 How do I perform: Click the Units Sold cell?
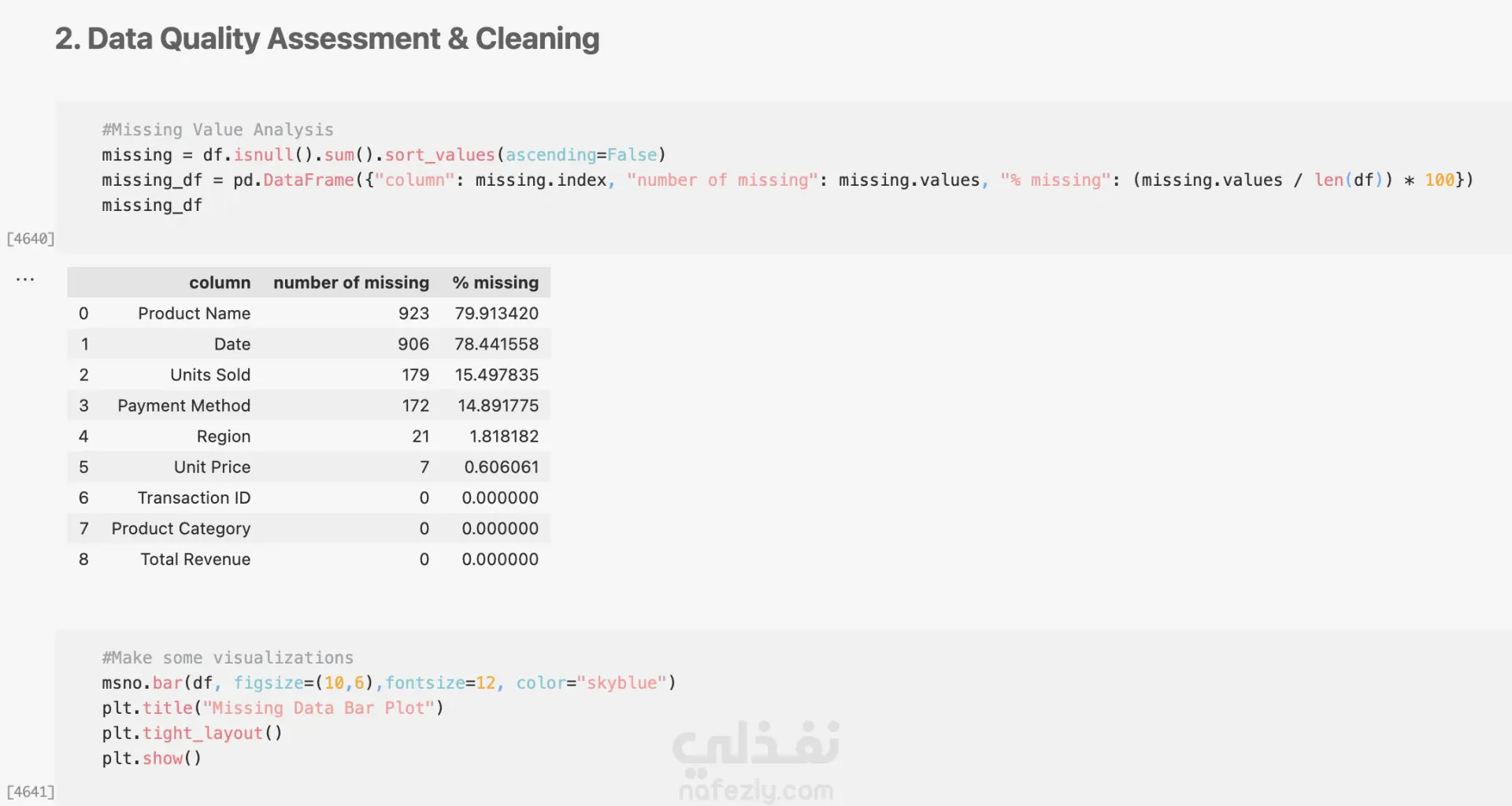[210, 375]
